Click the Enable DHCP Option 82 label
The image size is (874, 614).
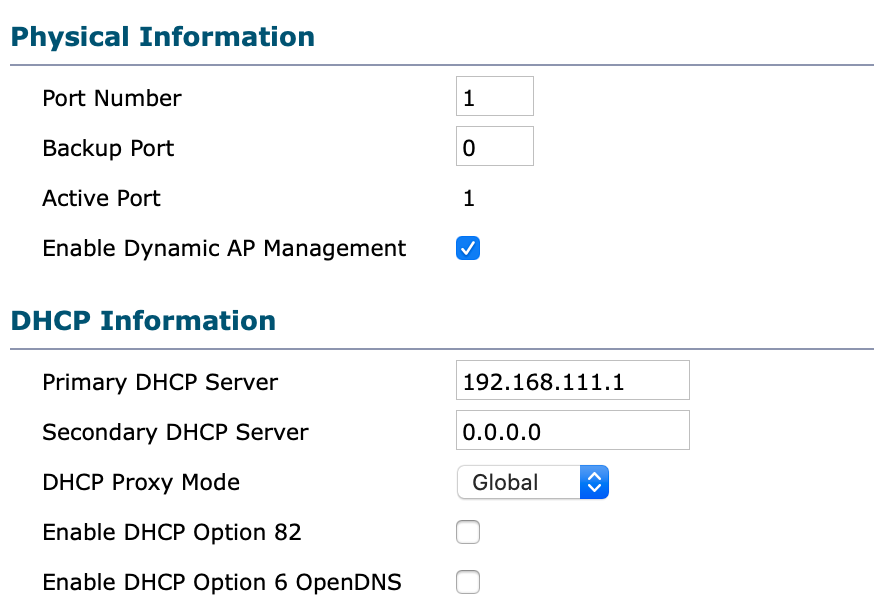coord(172,533)
